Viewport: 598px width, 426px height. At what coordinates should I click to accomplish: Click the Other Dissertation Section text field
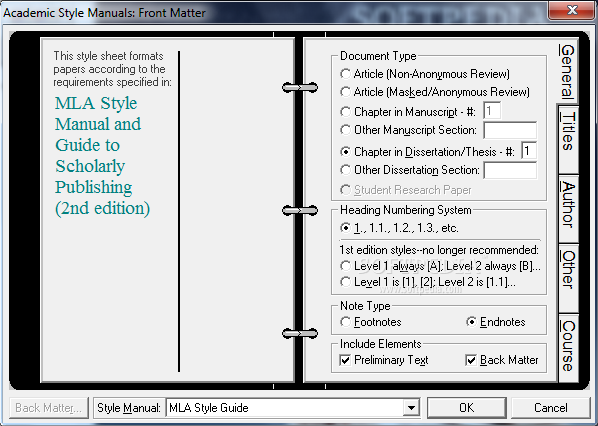[x=510, y=170]
